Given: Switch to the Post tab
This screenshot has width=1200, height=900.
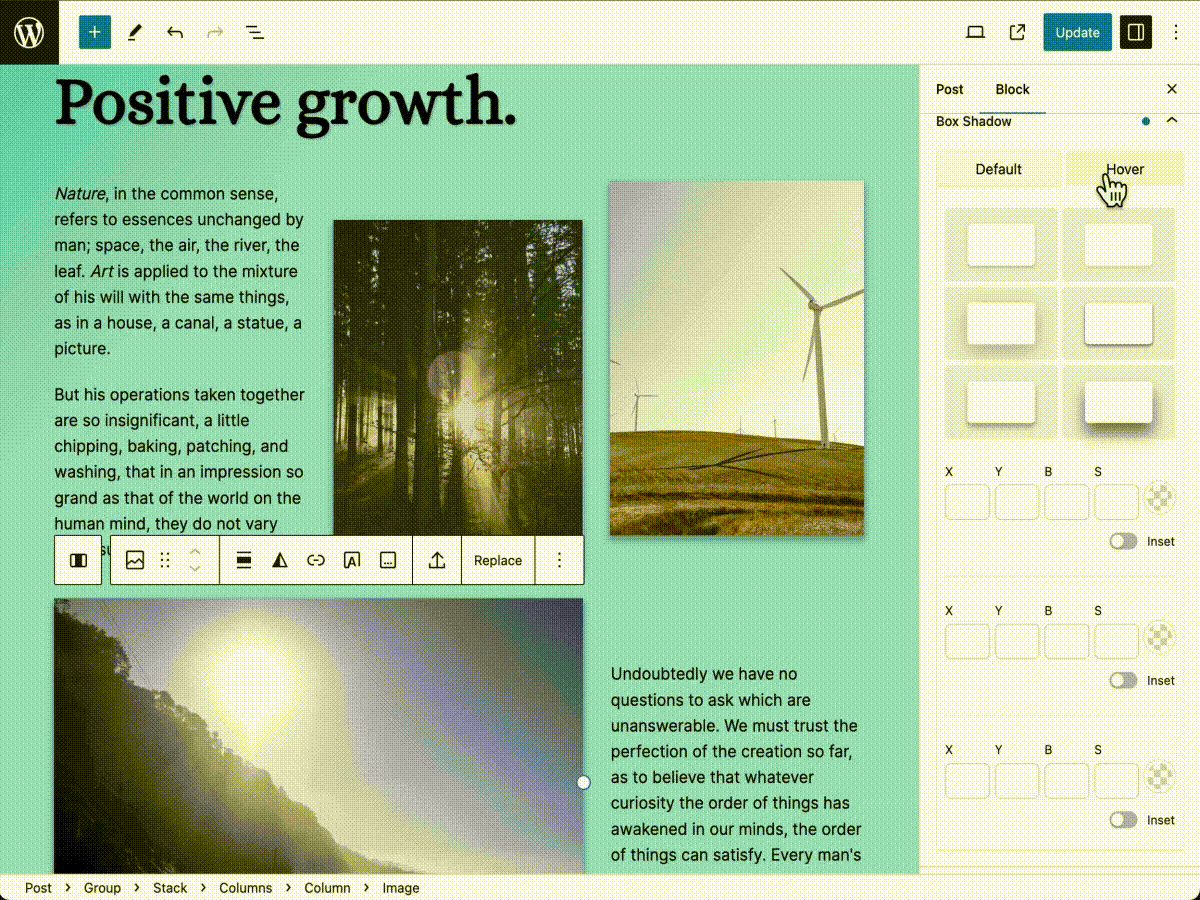Looking at the screenshot, I should click(x=950, y=89).
